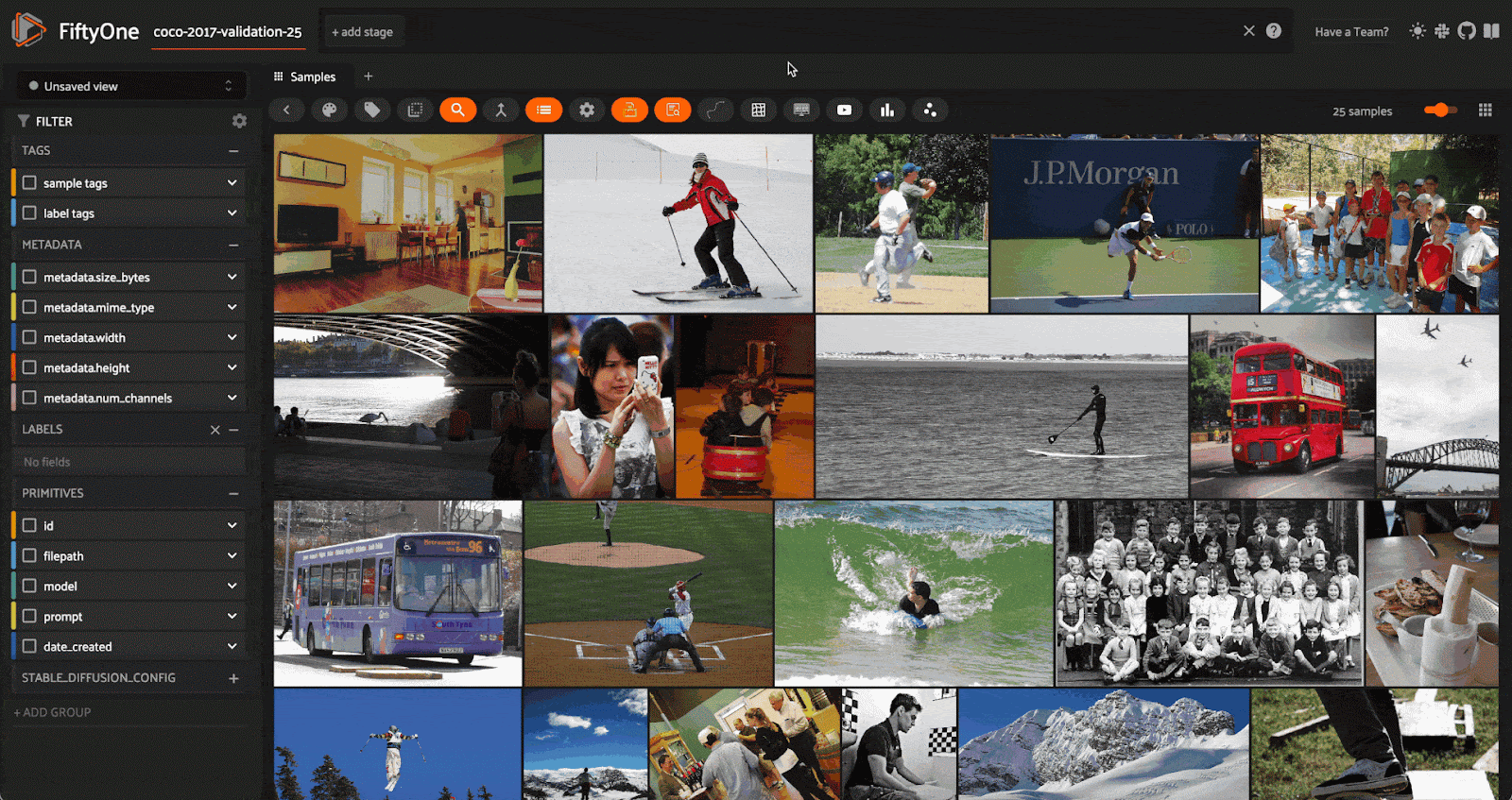Expand the metadata.height filter chevron
The height and width of the screenshot is (800, 1512).
tap(232, 367)
